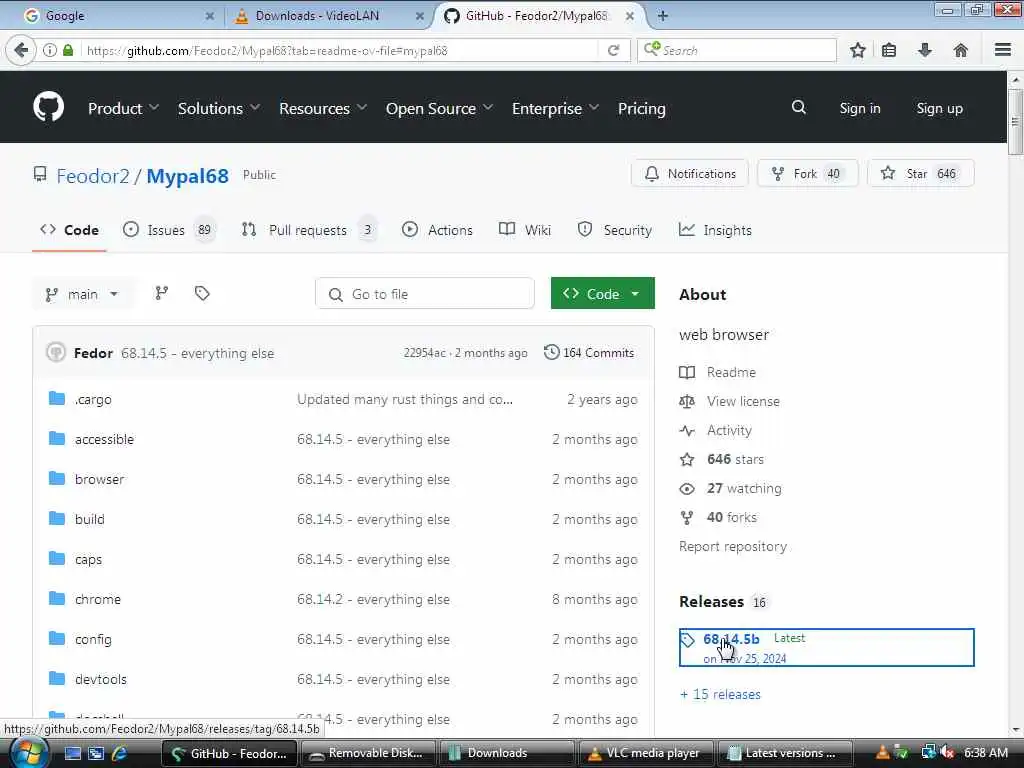Open the Wiki tab
Image resolution: width=1024 pixels, height=768 pixels.
(x=525, y=230)
